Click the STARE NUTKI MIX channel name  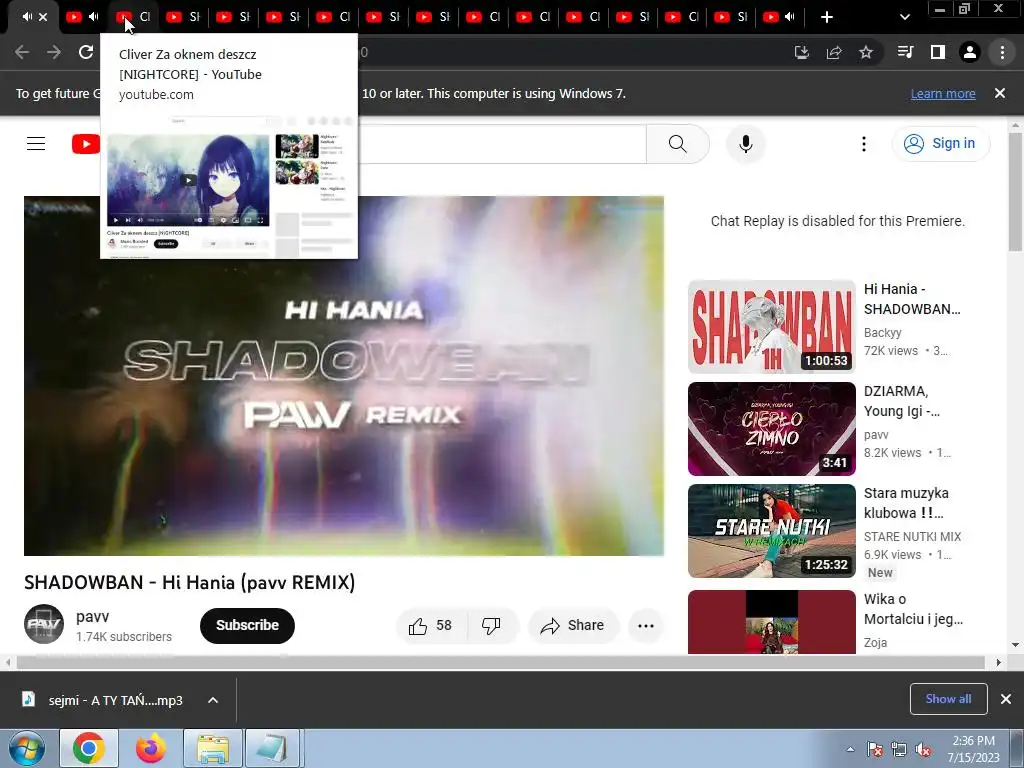point(912,536)
